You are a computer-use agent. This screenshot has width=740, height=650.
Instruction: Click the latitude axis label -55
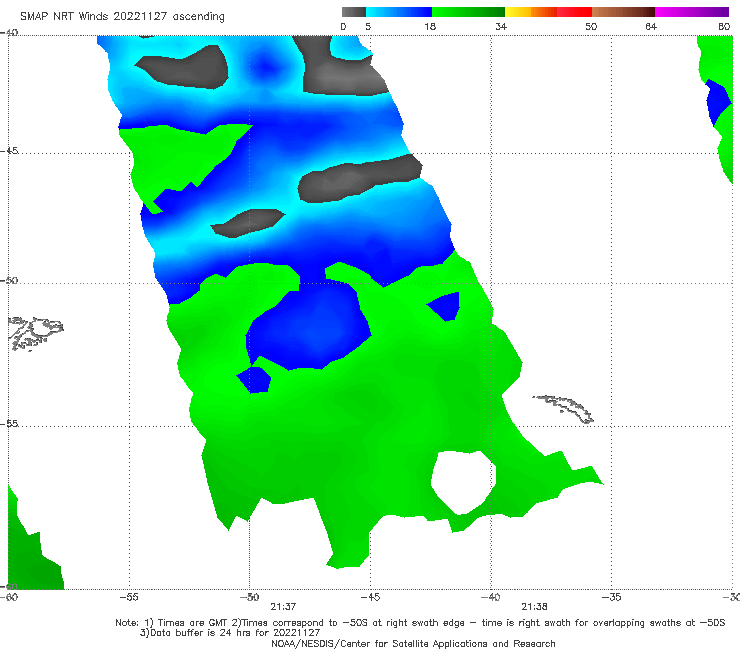coord(9,423)
